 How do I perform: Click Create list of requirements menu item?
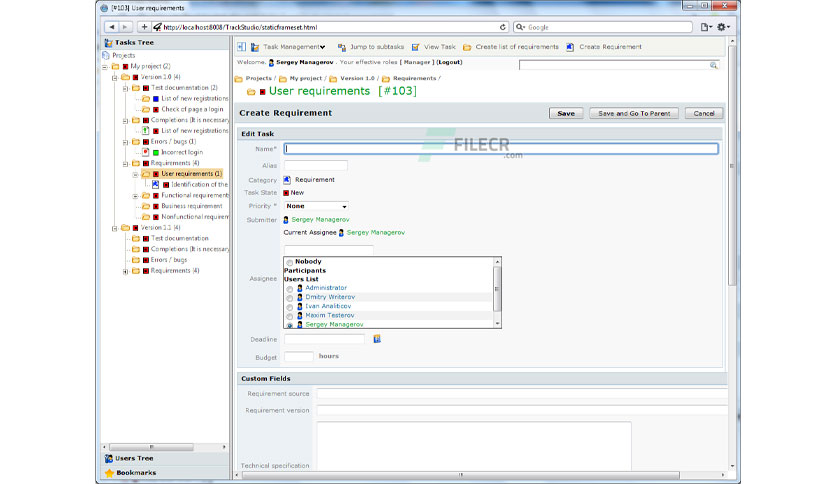click(517, 47)
